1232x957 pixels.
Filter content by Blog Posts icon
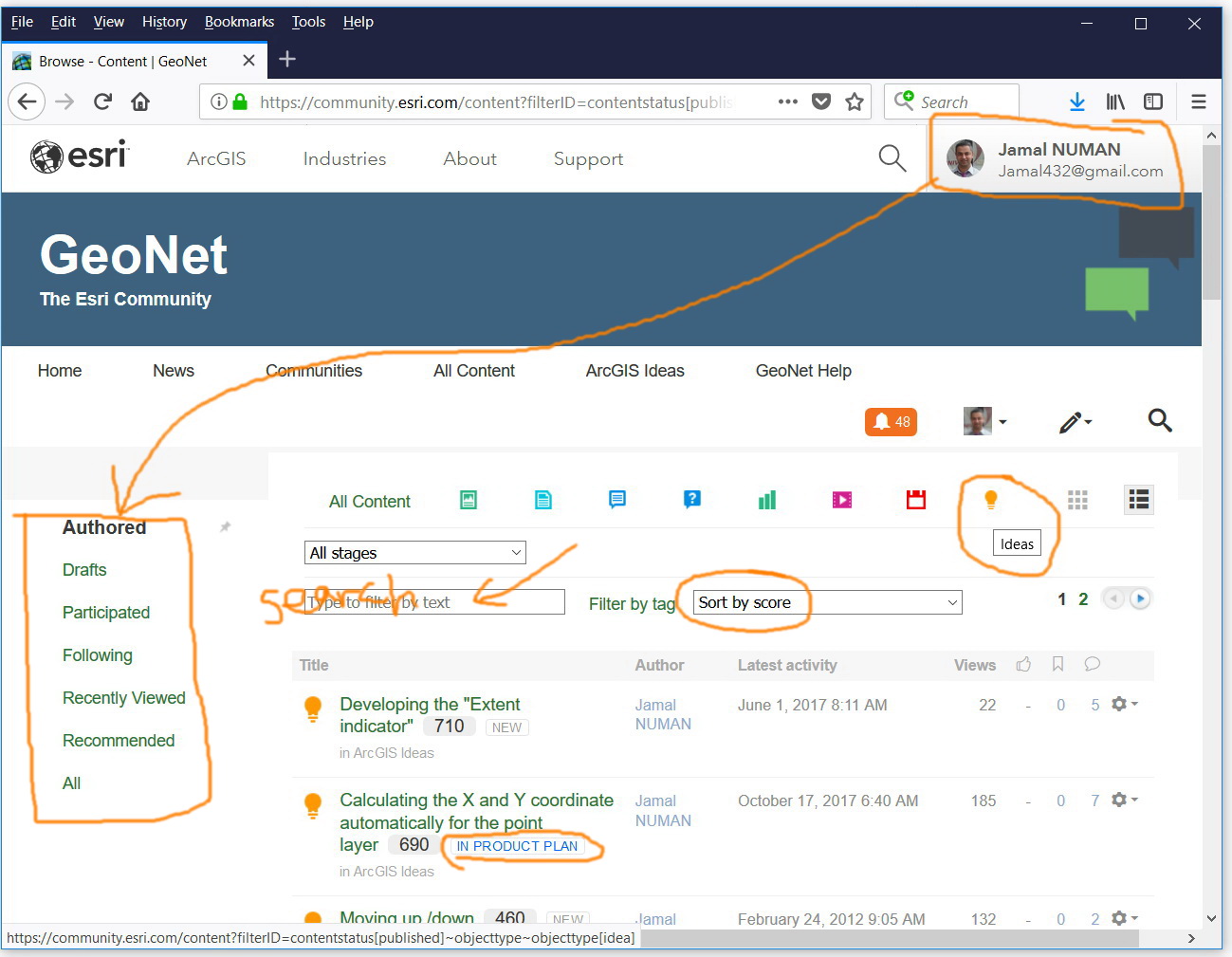(x=469, y=500)
